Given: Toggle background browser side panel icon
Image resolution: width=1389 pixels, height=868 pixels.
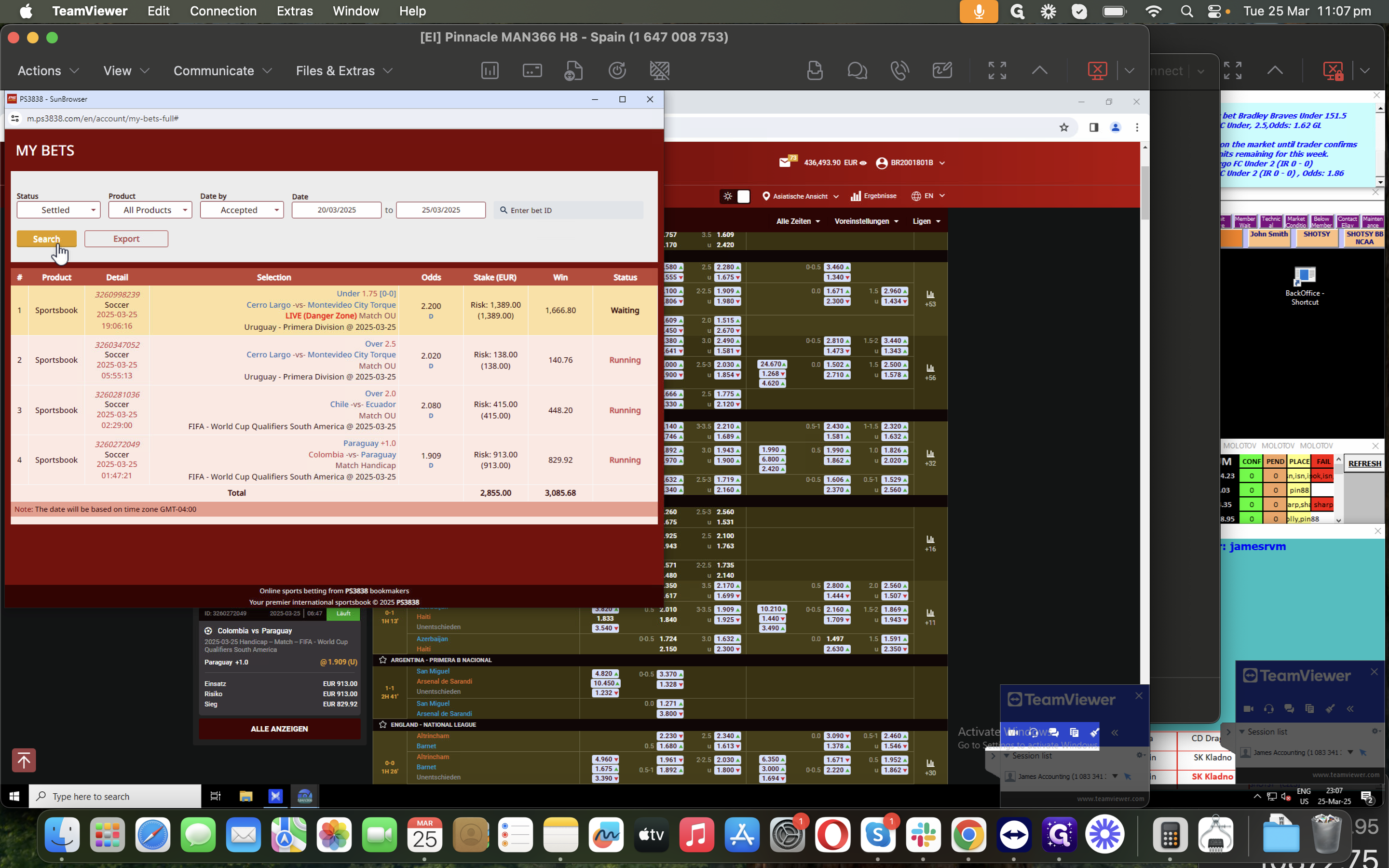Looking at the screenshot, I should pos(1093,127).
